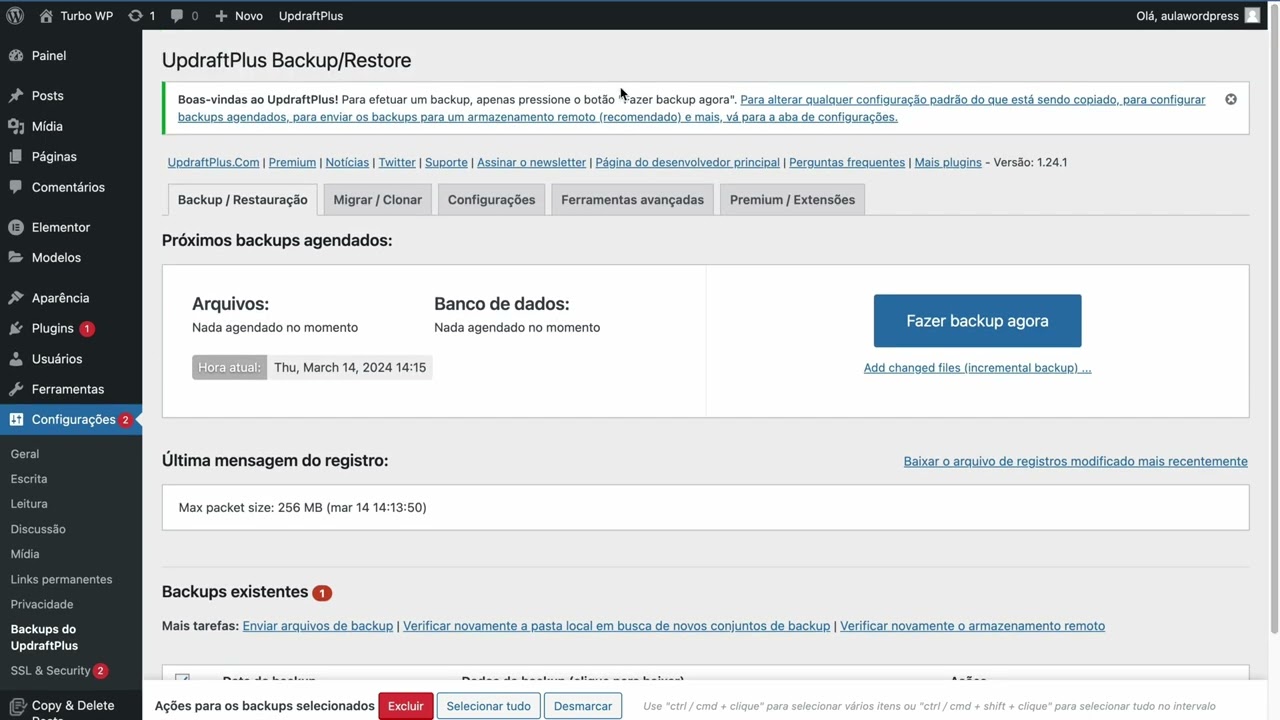Screen dimensions: 1280x720
Task: Open the UpdraftPlus.Com link
Action: (x=213, y=162)
